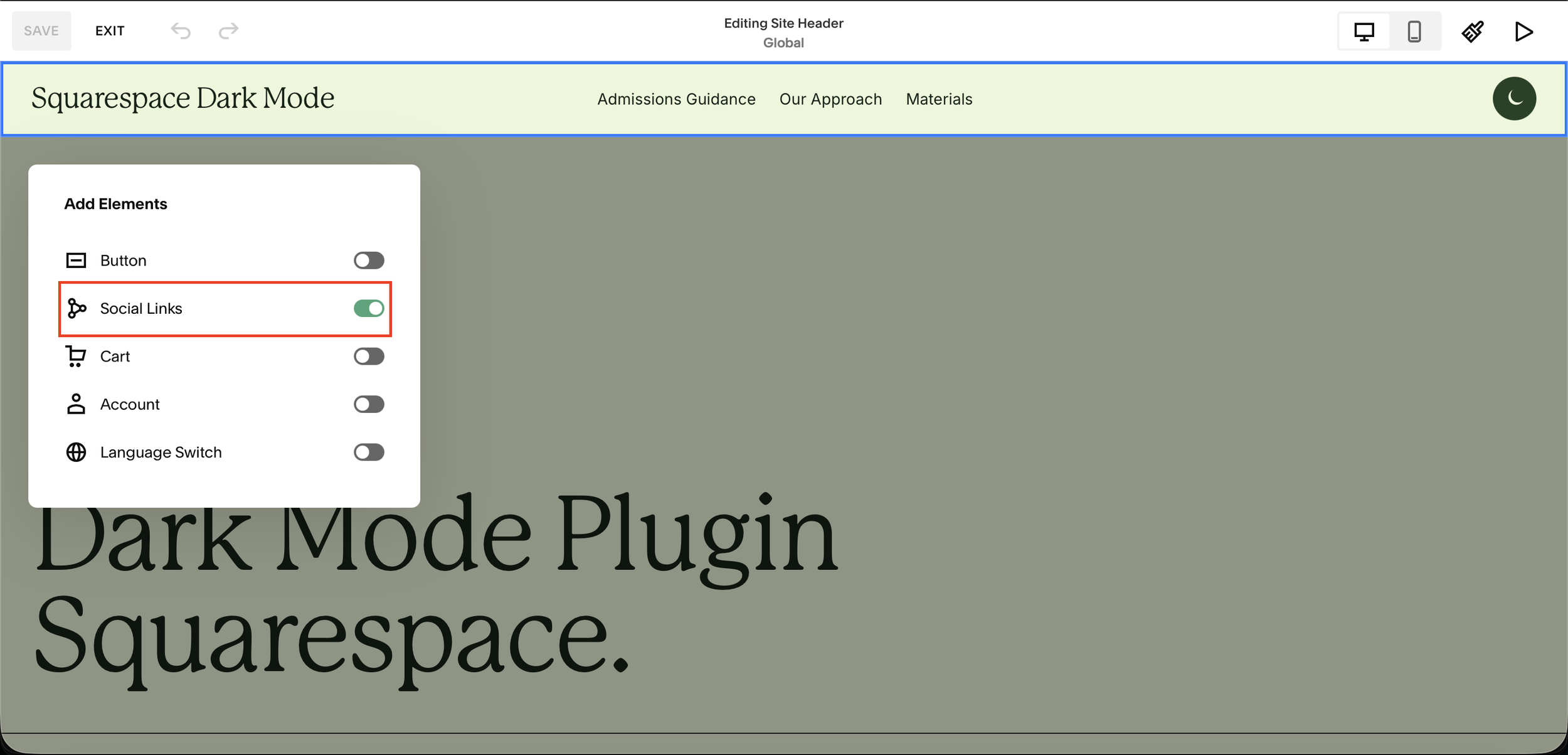The width and height of the screenshot is (1568, 755).
Task: Turn on the Account toggle
Action: pyautogui.click(x=369, y=404)
